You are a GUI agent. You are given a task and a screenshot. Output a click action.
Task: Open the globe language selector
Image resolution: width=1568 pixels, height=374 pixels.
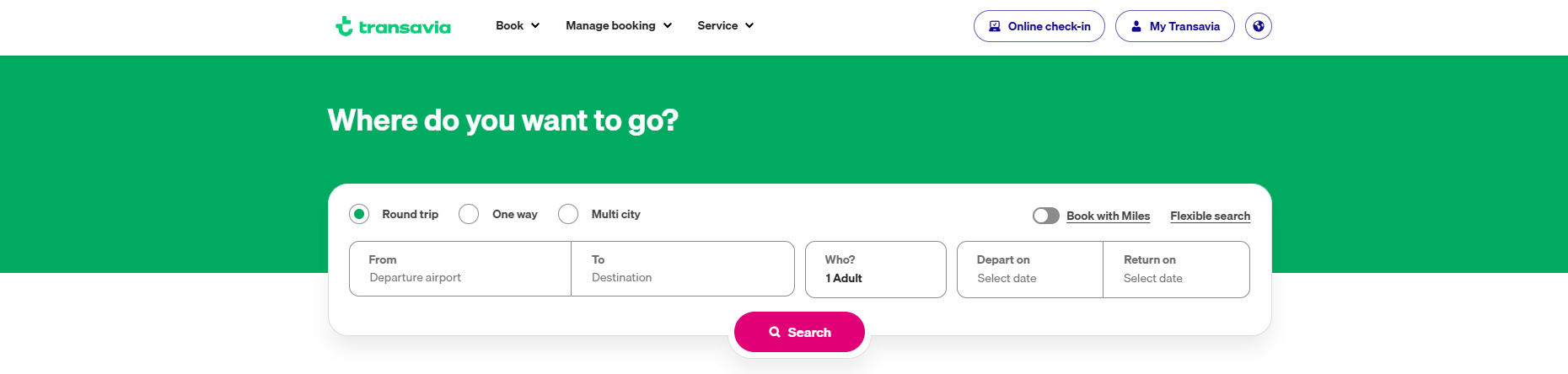point(1258,26)
